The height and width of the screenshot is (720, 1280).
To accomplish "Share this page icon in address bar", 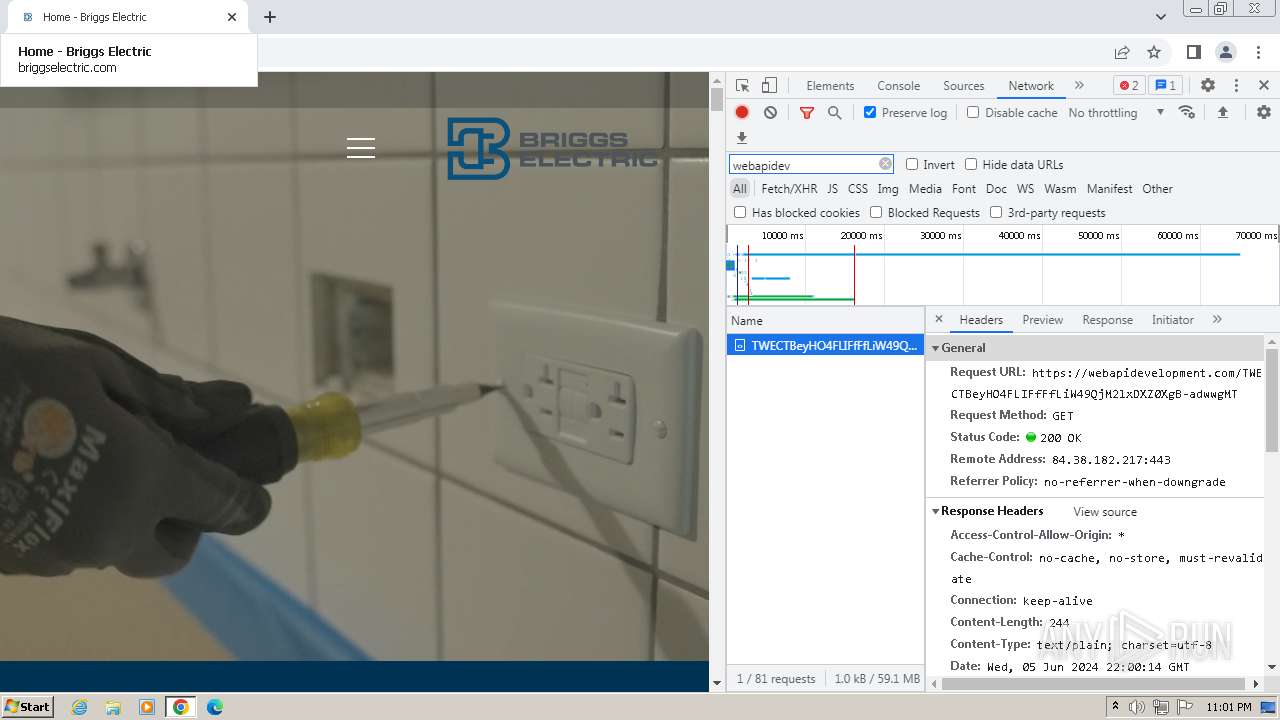I will coord(1122,52).
